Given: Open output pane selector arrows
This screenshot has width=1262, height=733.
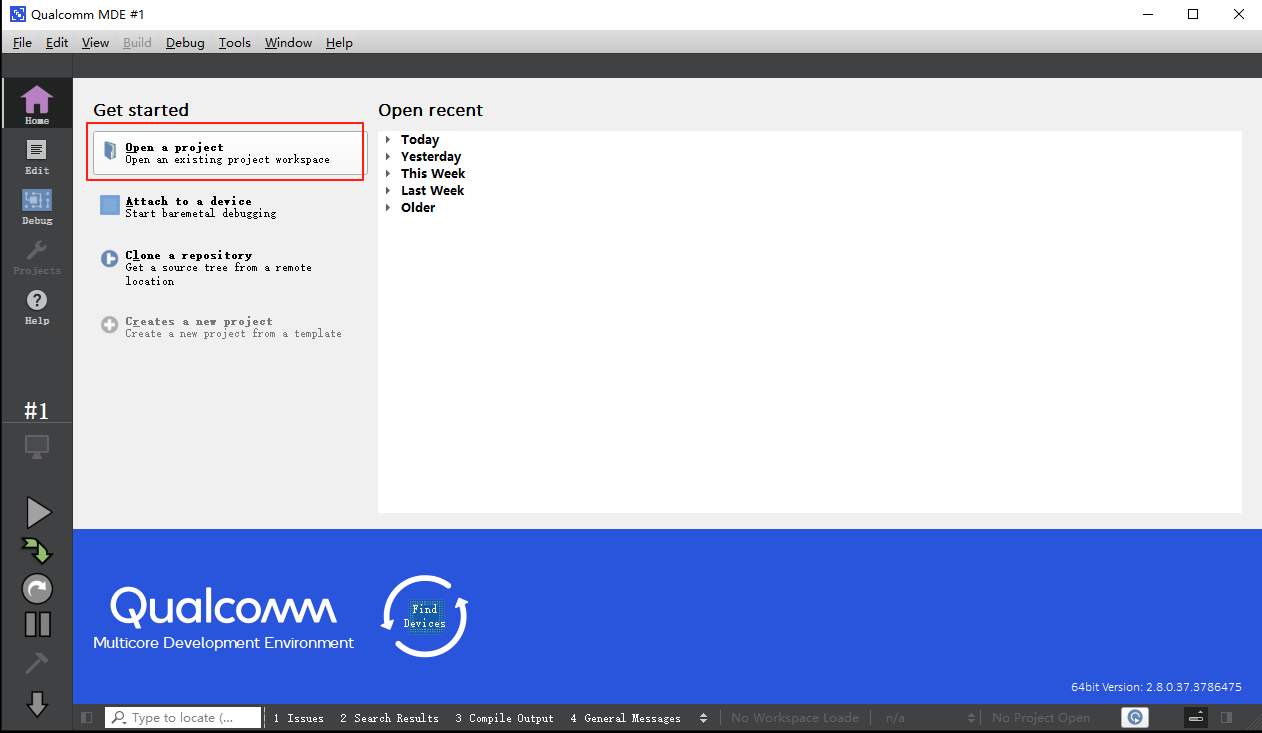Looking at the screenshot, I should 703,718.
